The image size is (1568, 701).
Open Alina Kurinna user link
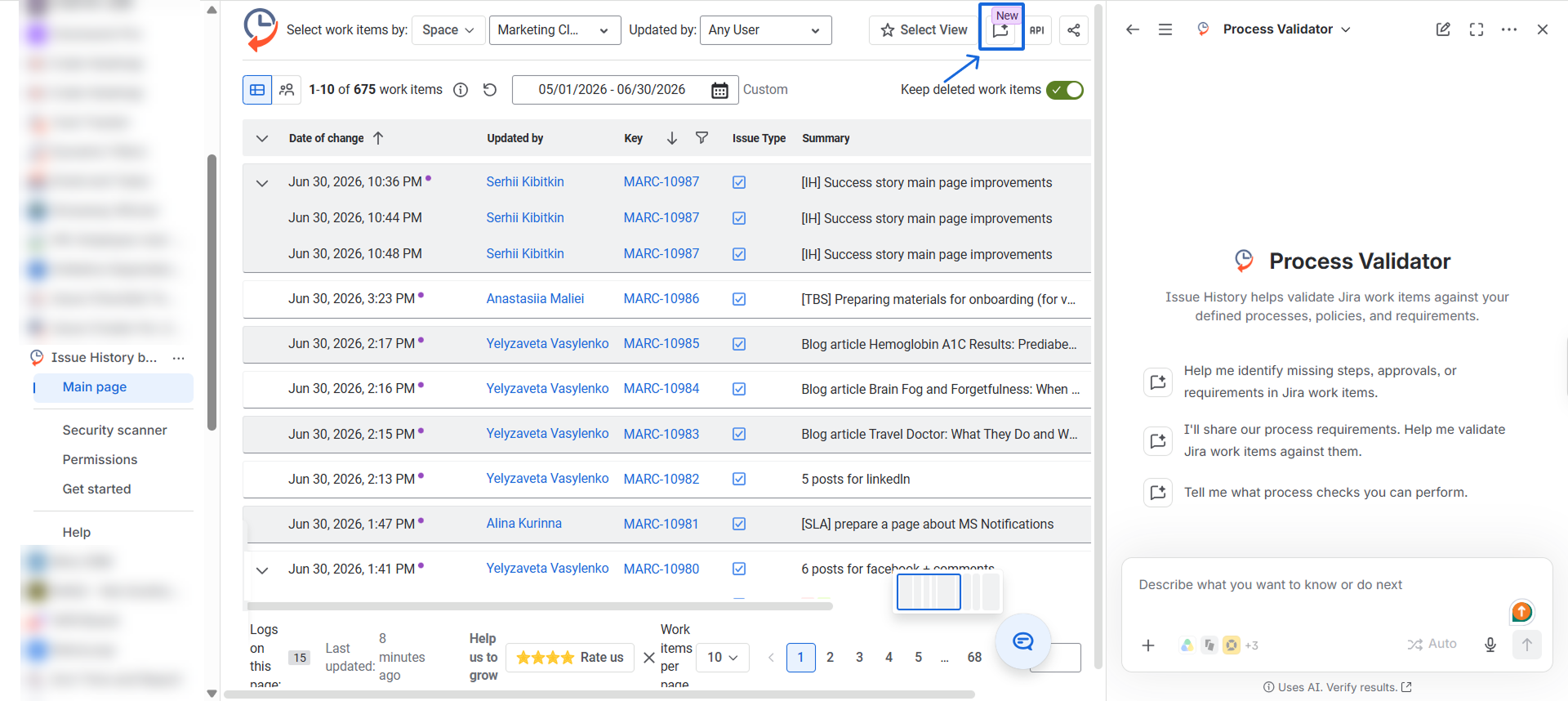[523, 524]
